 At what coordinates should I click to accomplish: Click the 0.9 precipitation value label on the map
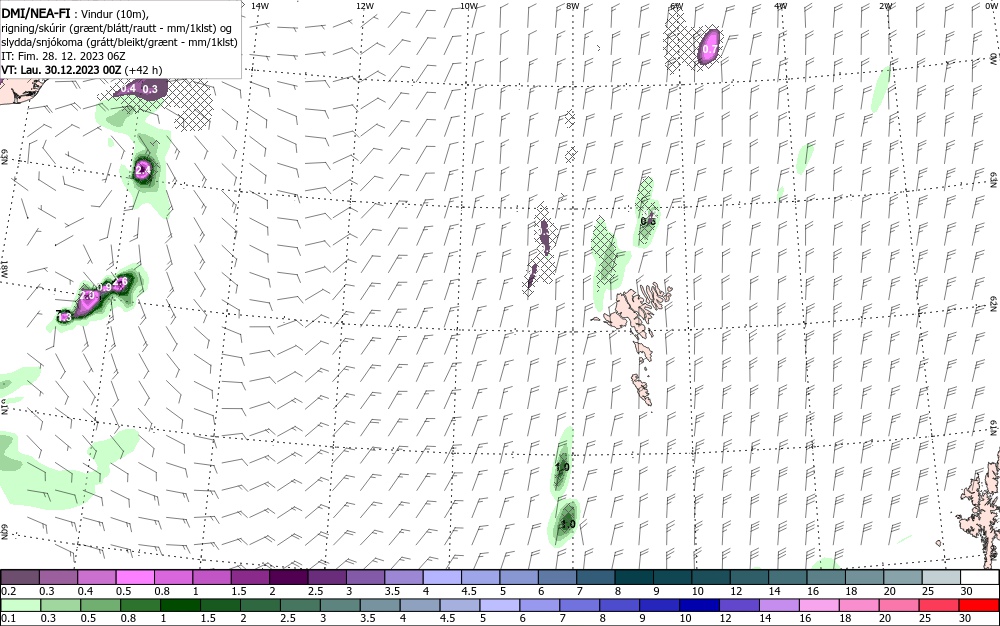tap(105, 288)
